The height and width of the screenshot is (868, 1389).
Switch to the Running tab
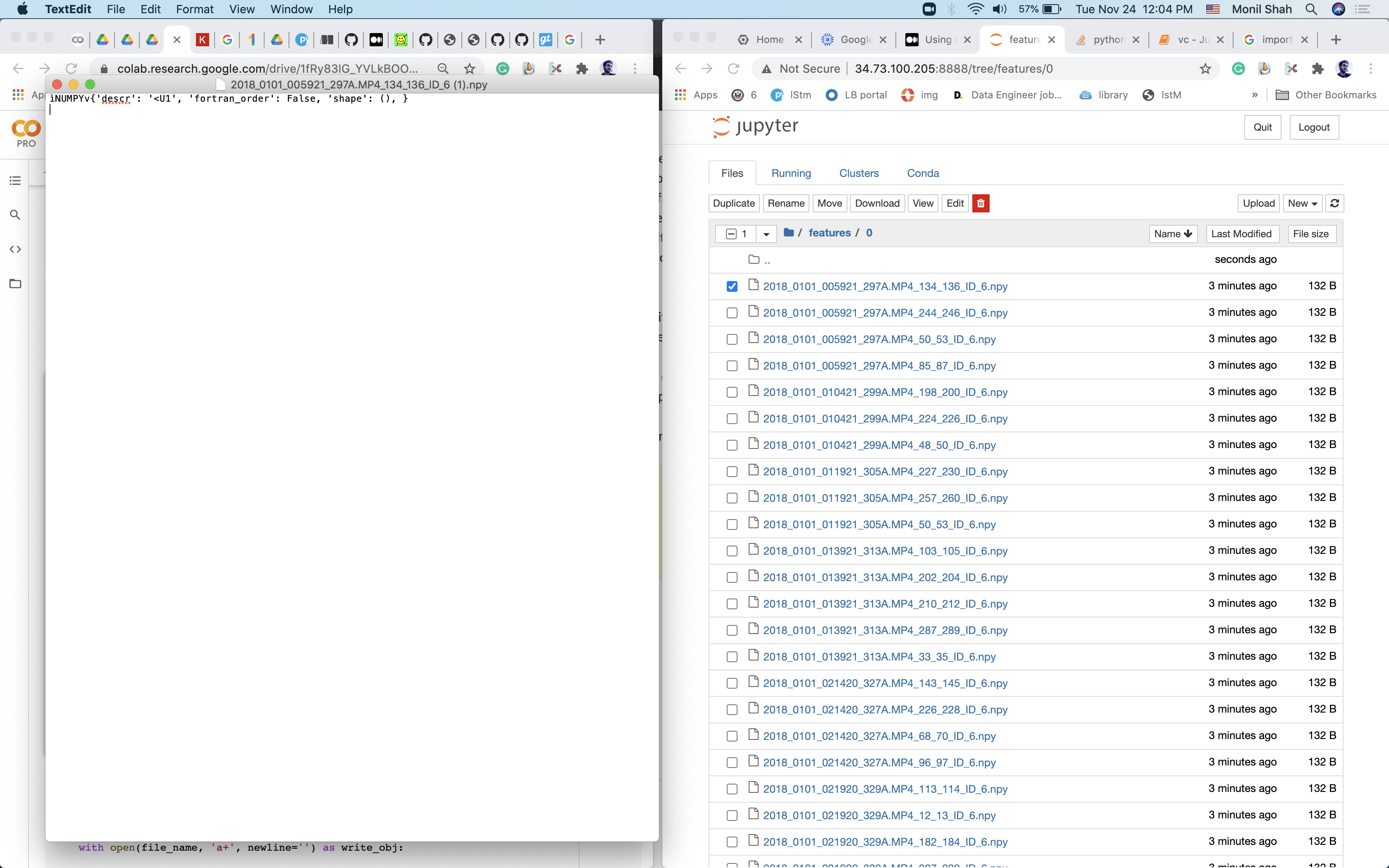790,173
